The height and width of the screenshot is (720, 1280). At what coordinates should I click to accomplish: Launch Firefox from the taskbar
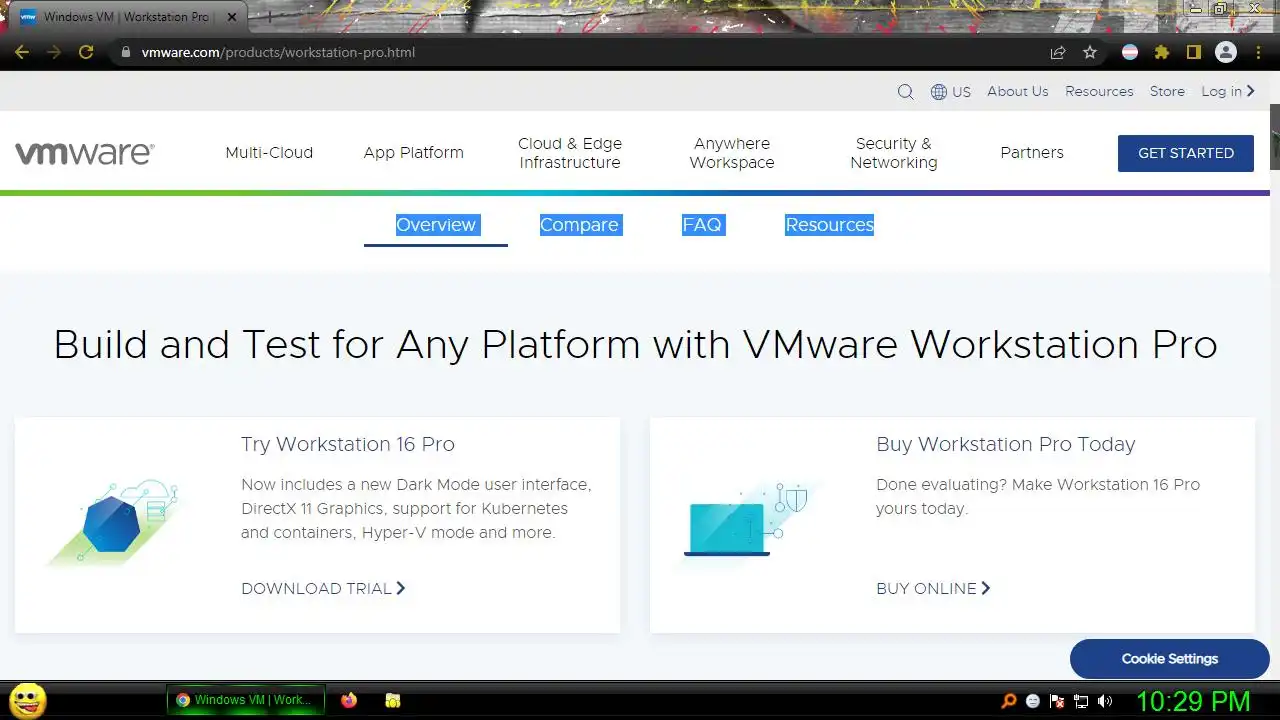[x=348, y=700]
